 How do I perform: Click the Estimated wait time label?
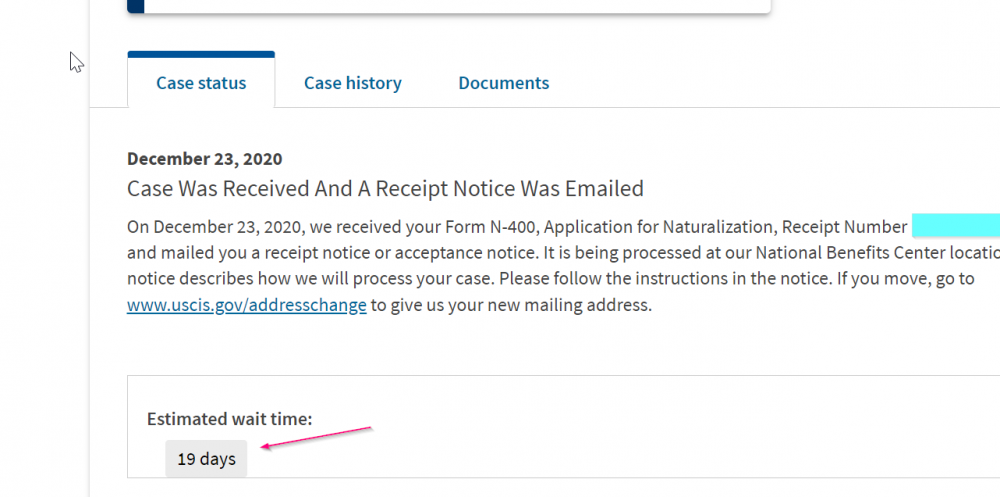coord(230,419)
